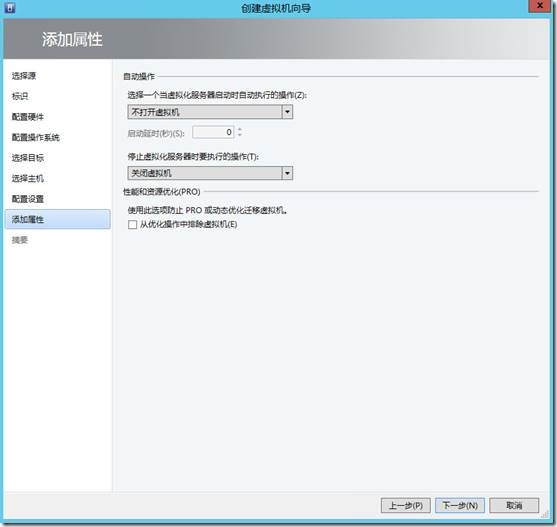This screenshot has height=527, width=557.
Task: Close the 创建虚拟机向导 window
Action: point(539,6)
